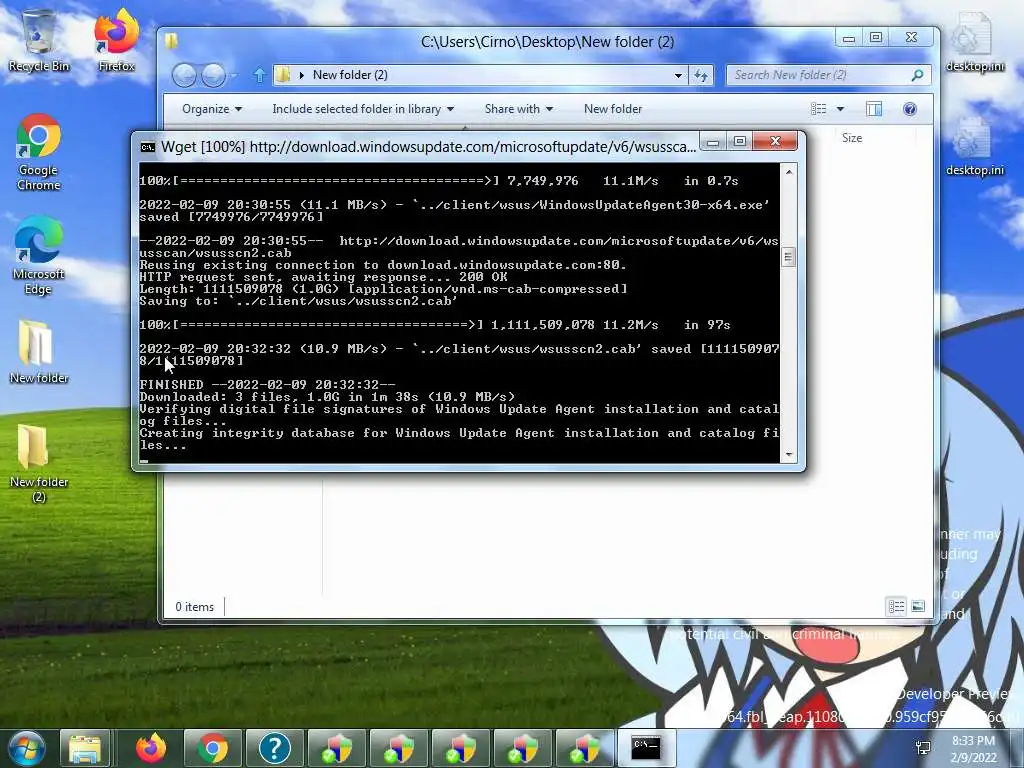Viewport: 1024px width, 768px height.
Task: Toggle the preview pane button
Action: tap(874, 109)
